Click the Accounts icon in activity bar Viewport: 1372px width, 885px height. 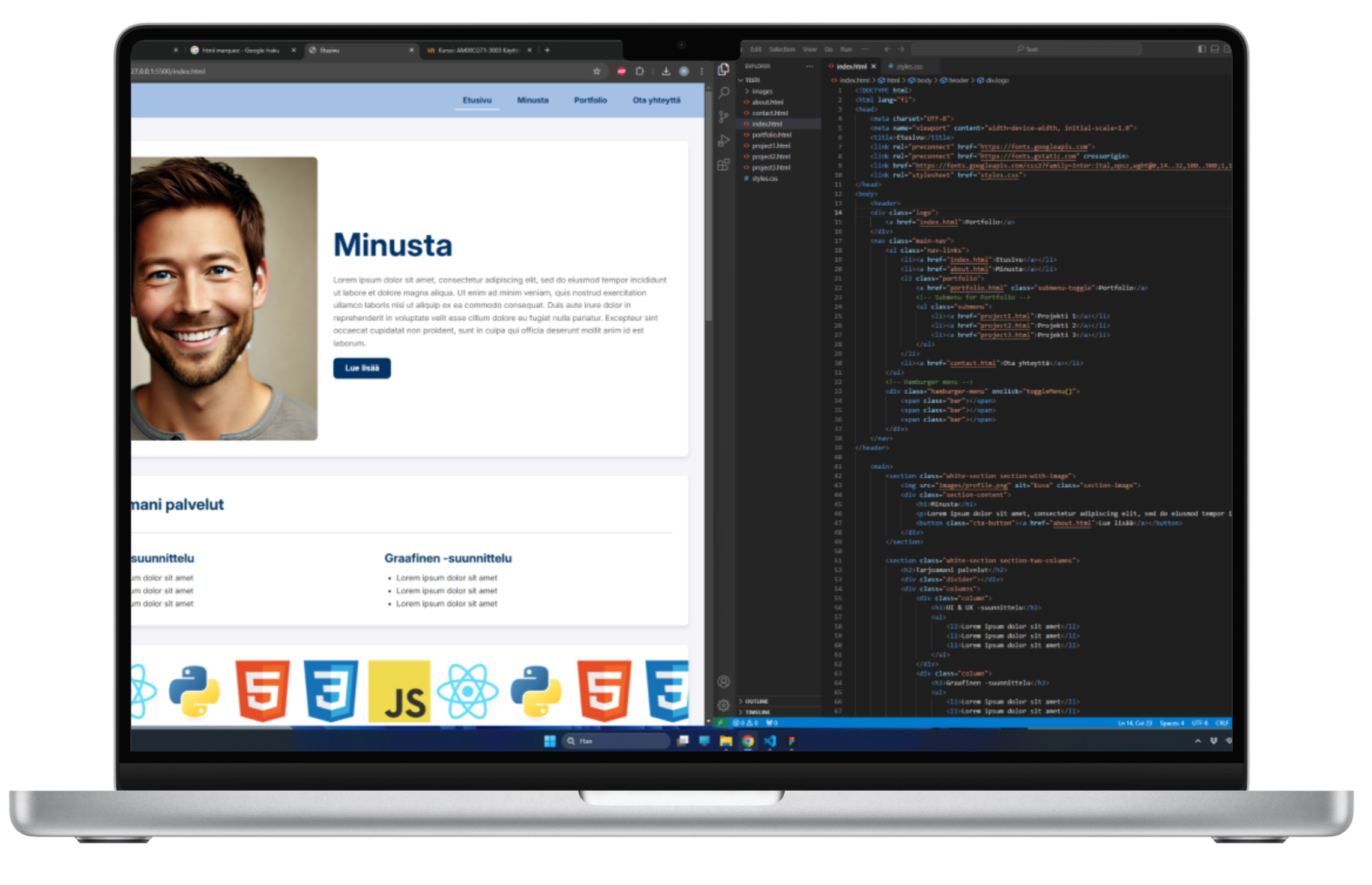tap(723, 682)
